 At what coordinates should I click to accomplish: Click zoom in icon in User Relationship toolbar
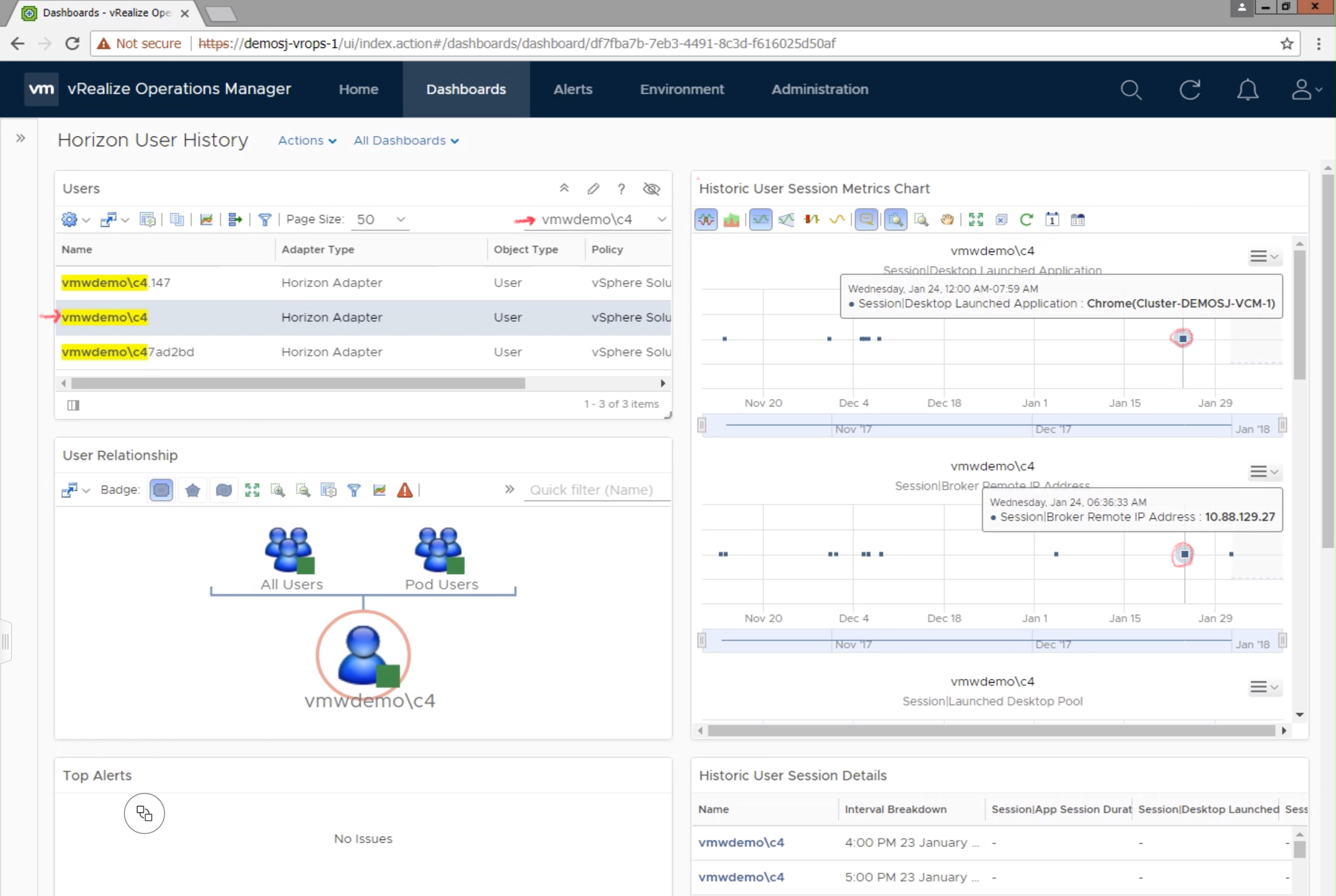pos(278,490)
